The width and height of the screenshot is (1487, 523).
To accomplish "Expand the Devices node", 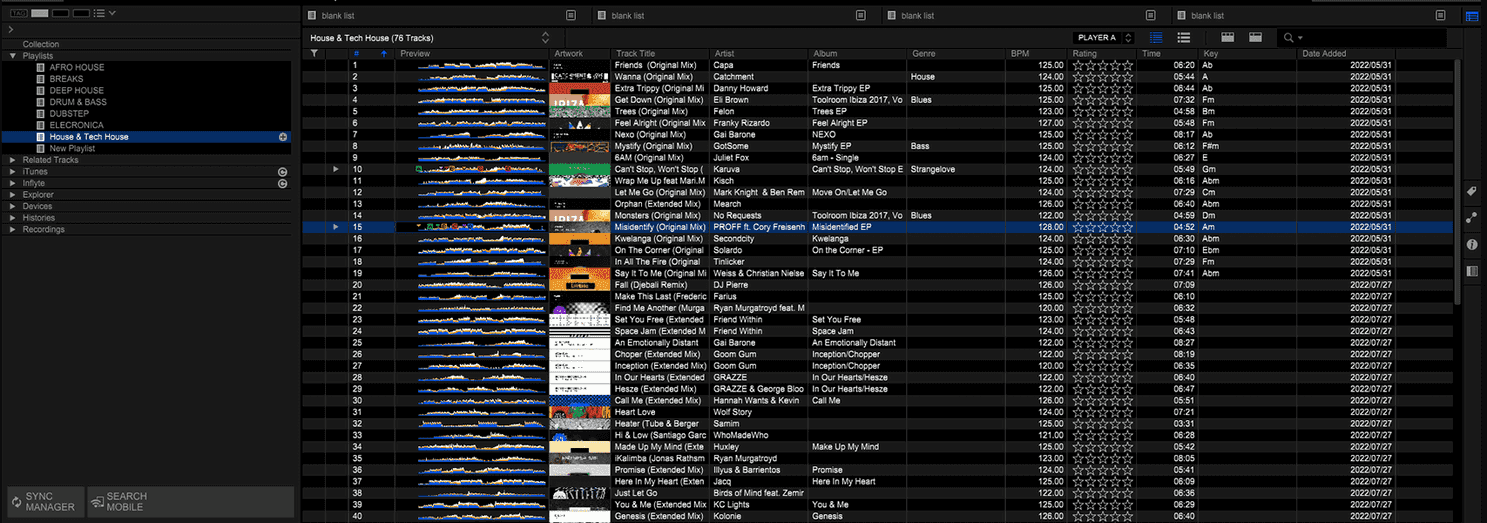I will pos(13,206).
